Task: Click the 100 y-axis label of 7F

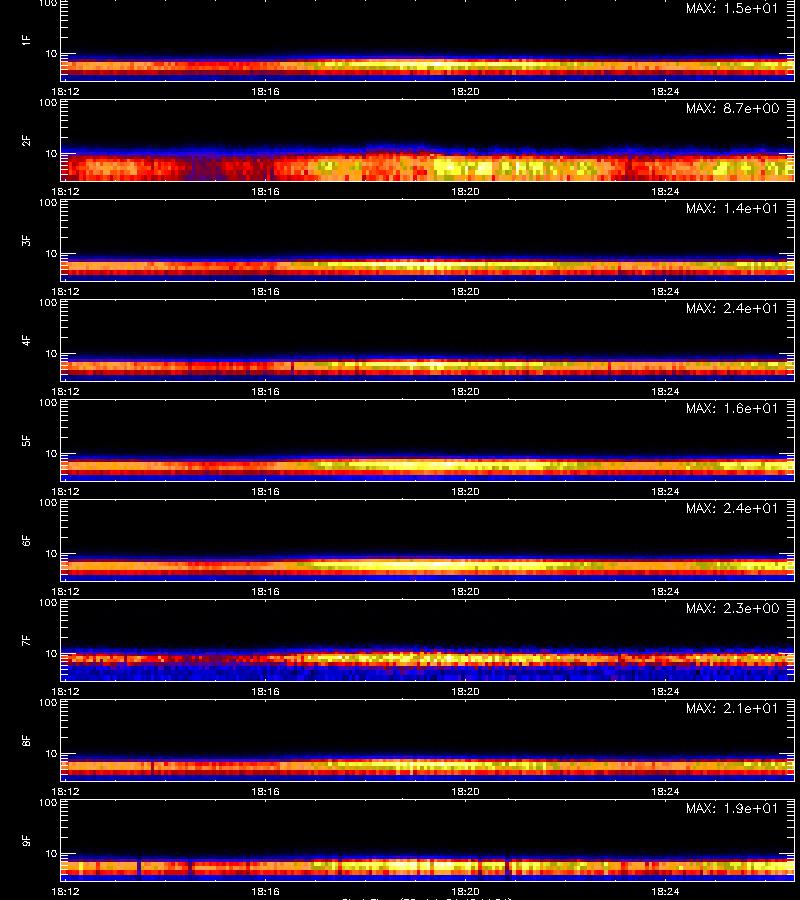Action: point(48,603)
